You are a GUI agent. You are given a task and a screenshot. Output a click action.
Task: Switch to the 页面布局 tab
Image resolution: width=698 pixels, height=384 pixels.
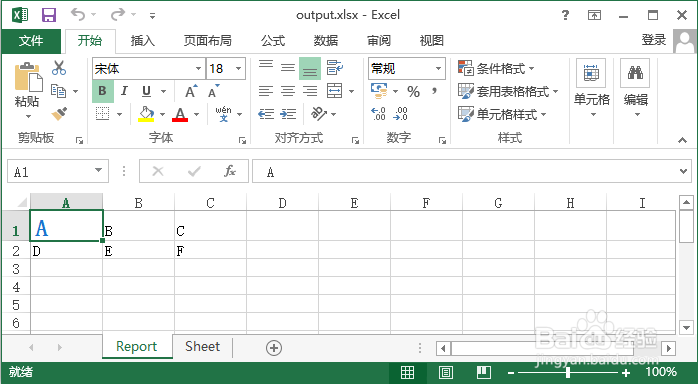click(x=207, y=41)
